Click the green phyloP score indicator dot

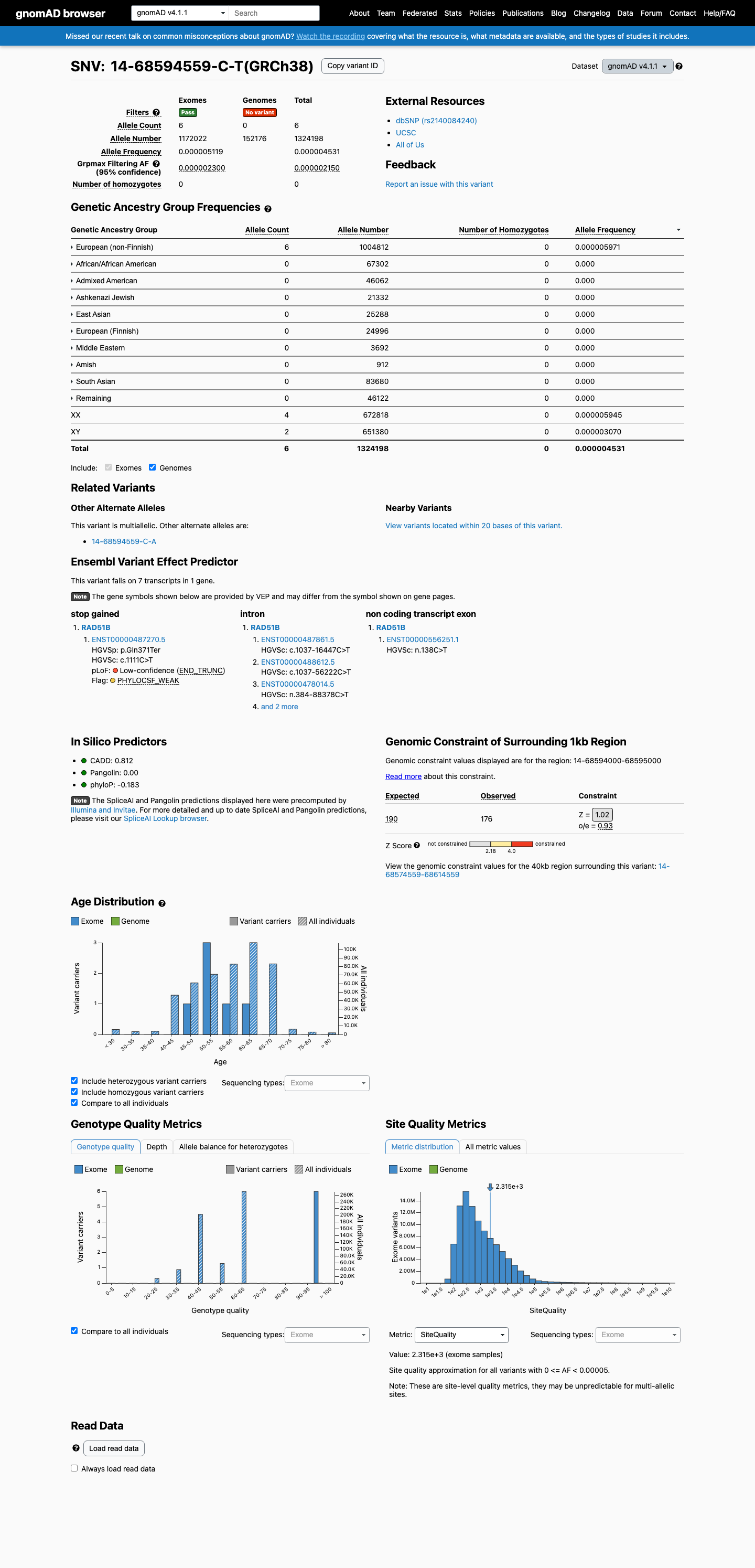pos(84,785)
